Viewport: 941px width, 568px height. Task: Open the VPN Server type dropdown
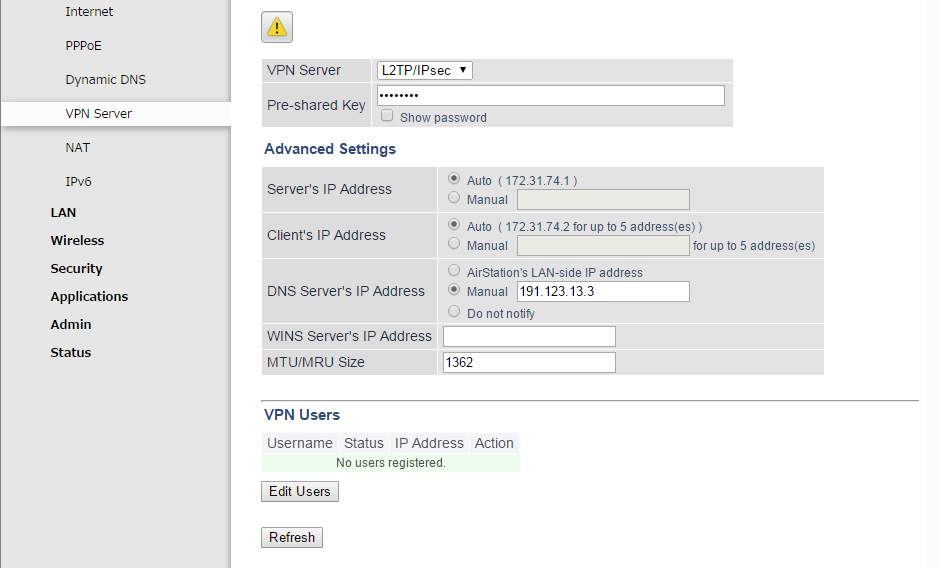coord(424,70)
